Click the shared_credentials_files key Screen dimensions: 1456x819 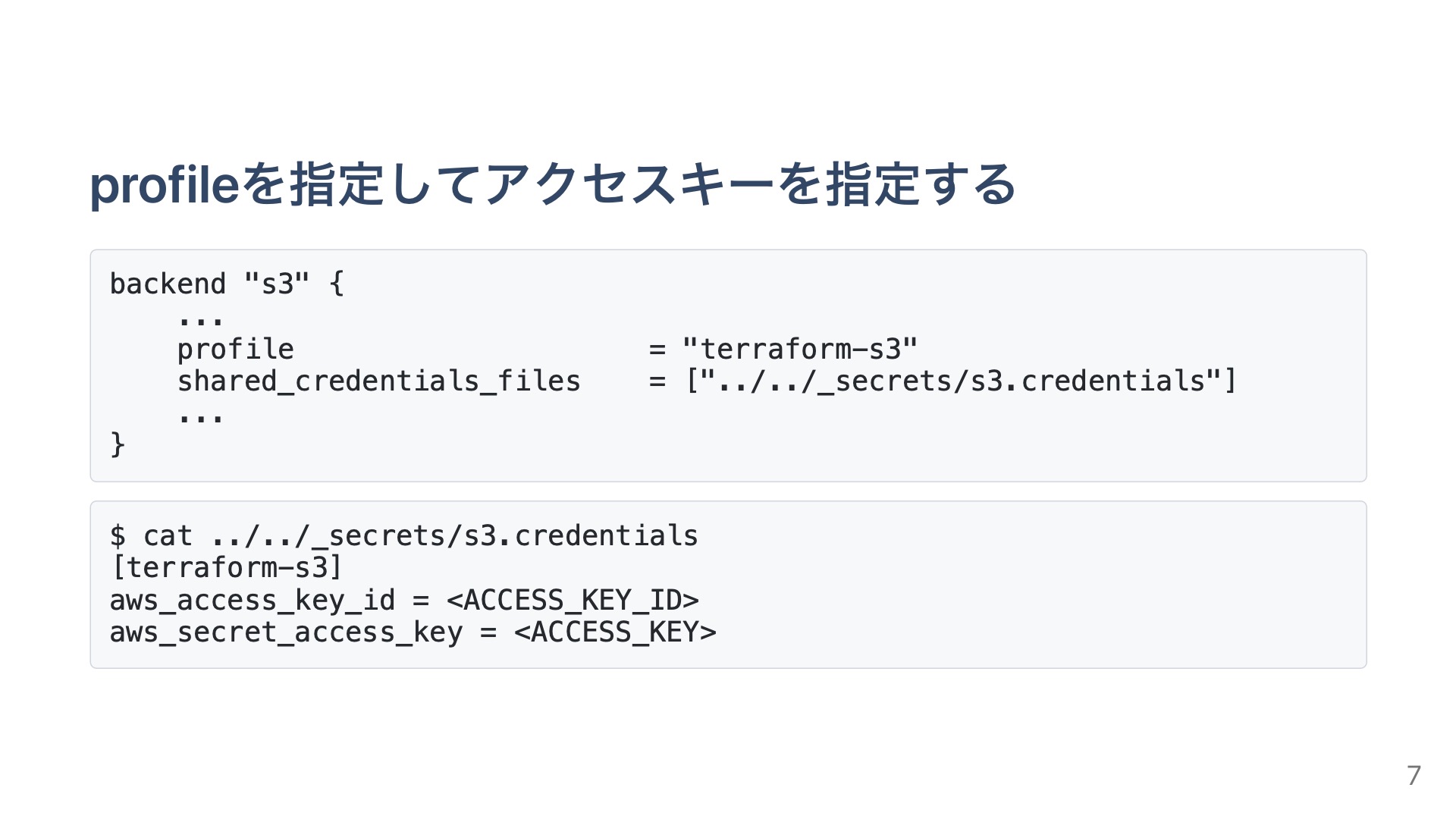(378, 381)
